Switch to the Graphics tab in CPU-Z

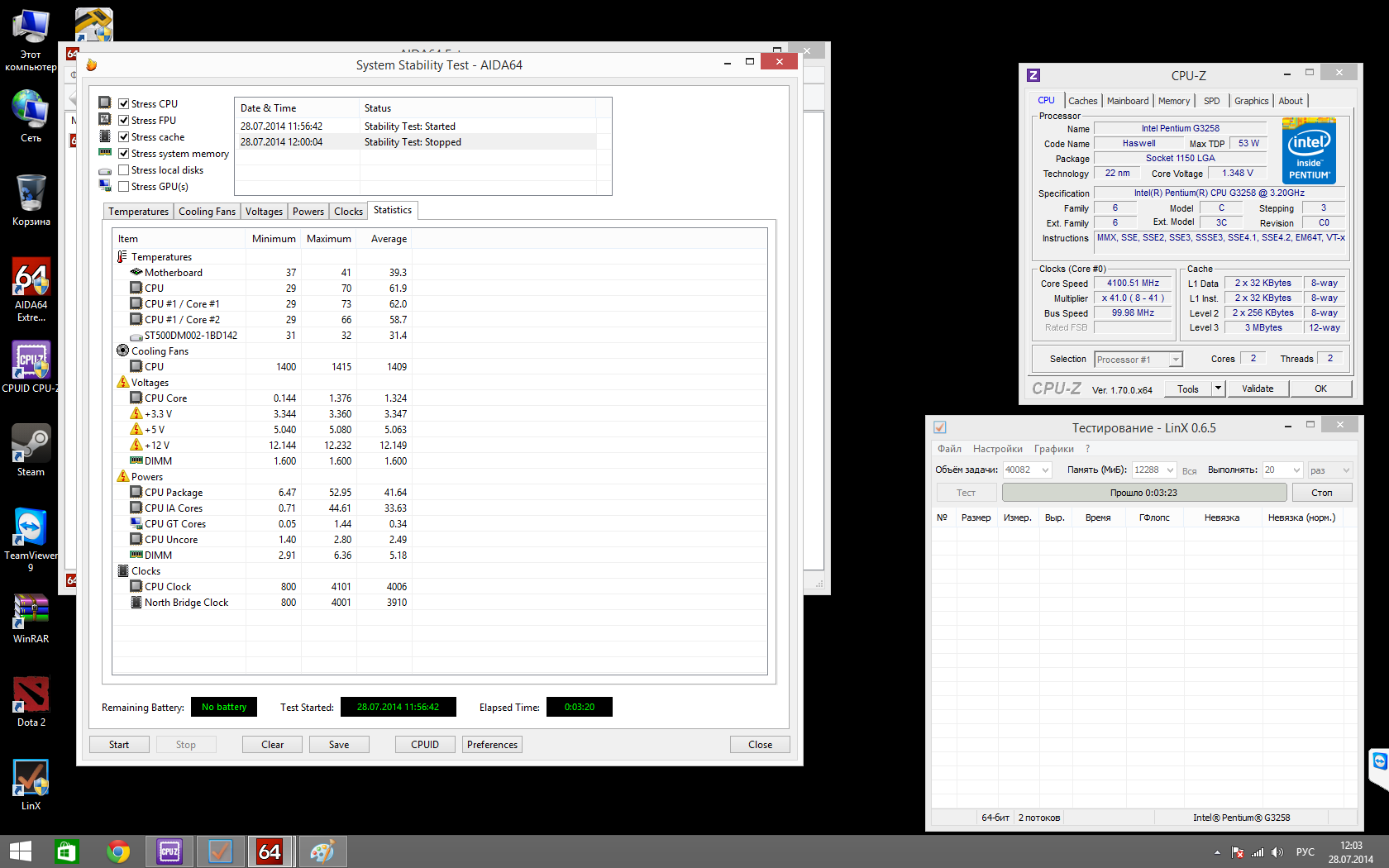point(1251,101)
